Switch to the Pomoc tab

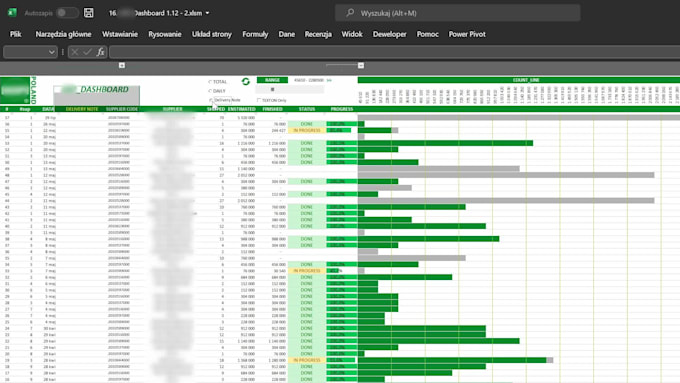click(x=428, y=34)
